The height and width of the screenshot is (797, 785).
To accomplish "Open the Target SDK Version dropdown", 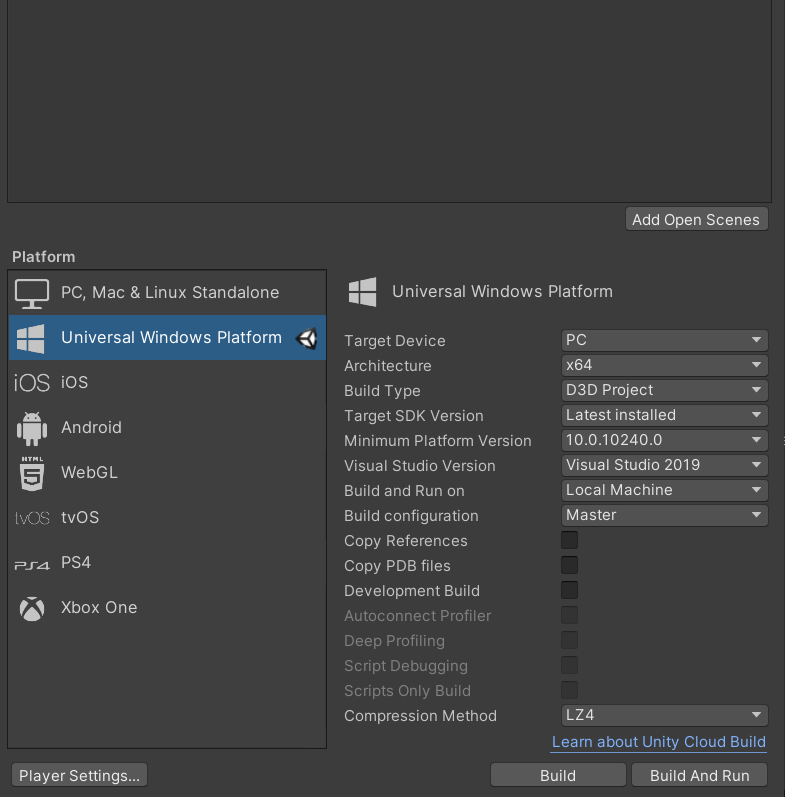I will [x=665, y=415].
